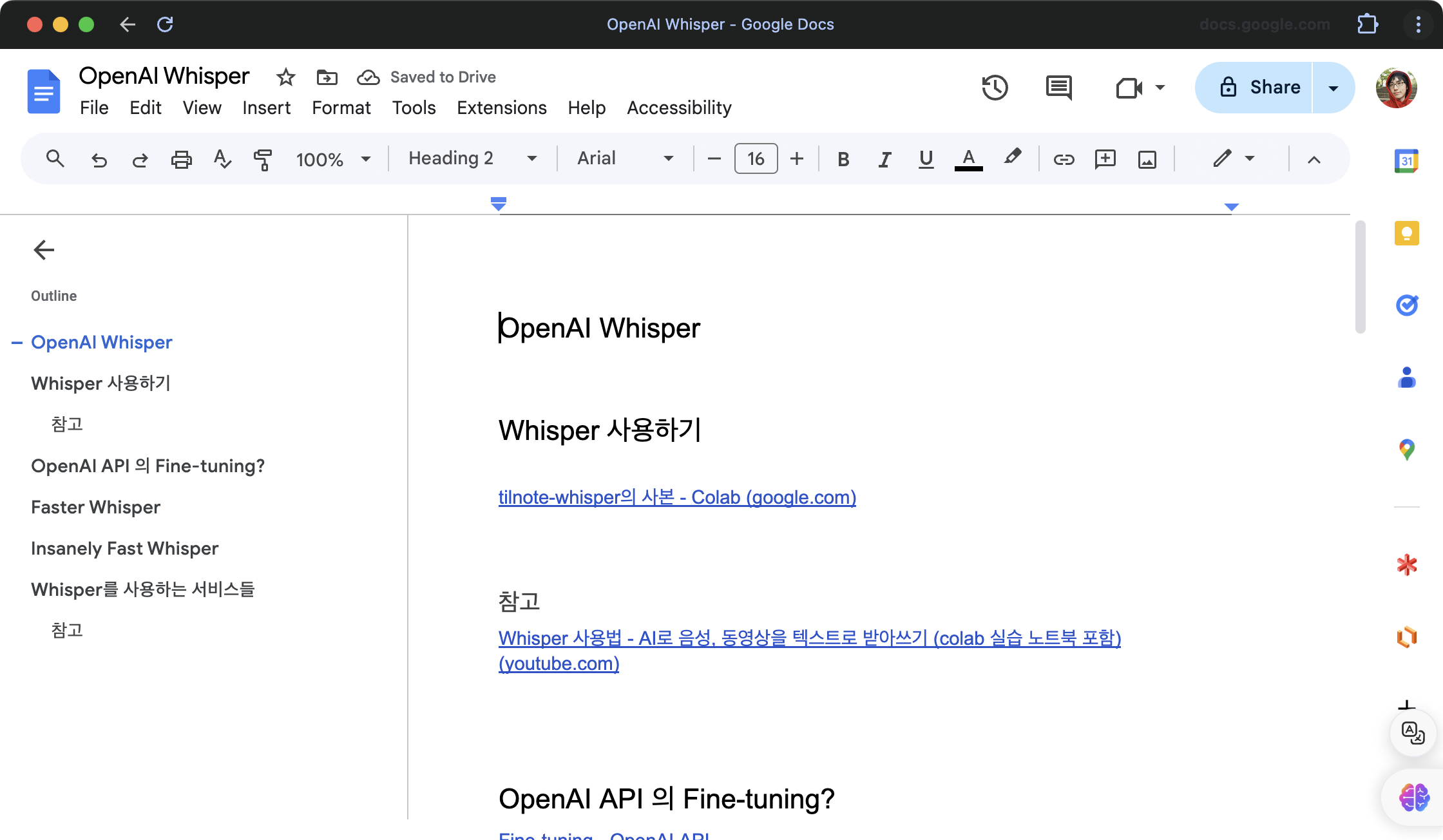Open the tilnote-whisper Colab link

click(676, 497)
